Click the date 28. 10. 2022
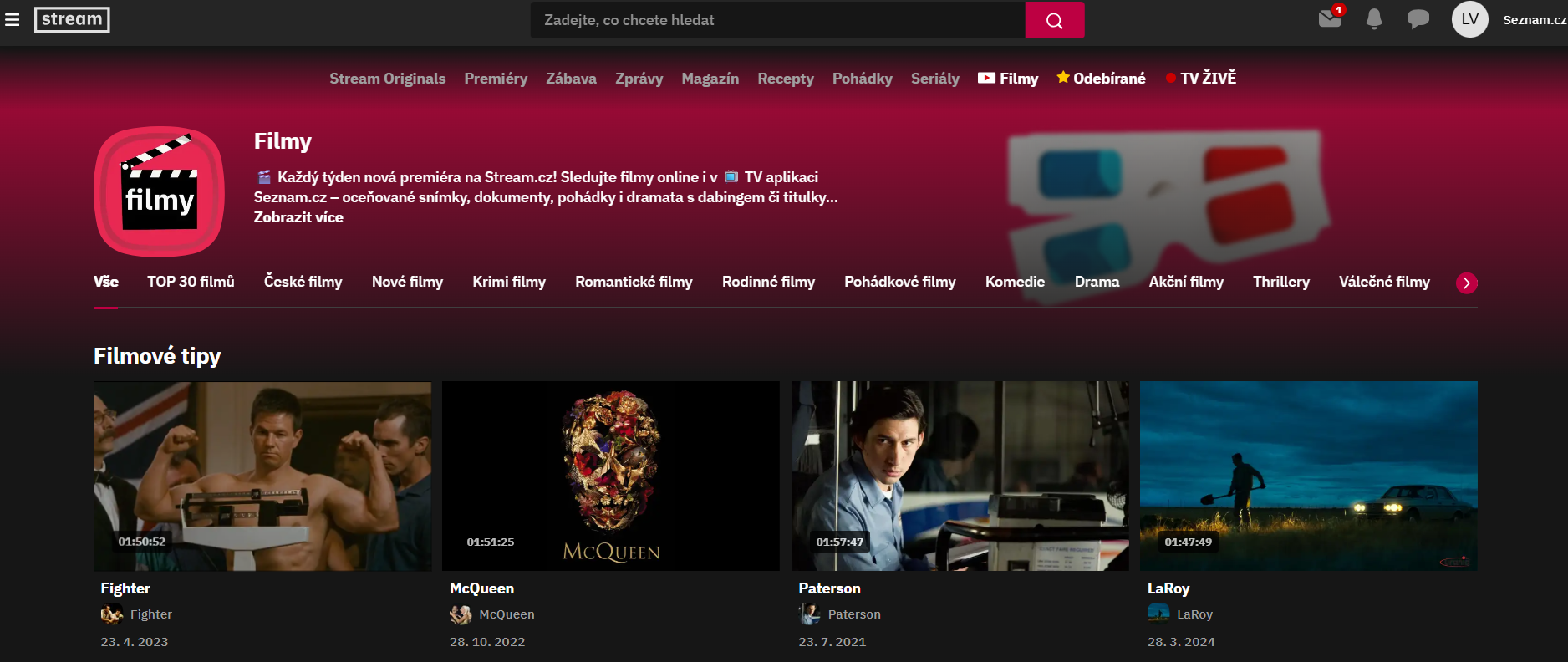Viewport: 1568px width, 662px height. [x=487, y=642]
